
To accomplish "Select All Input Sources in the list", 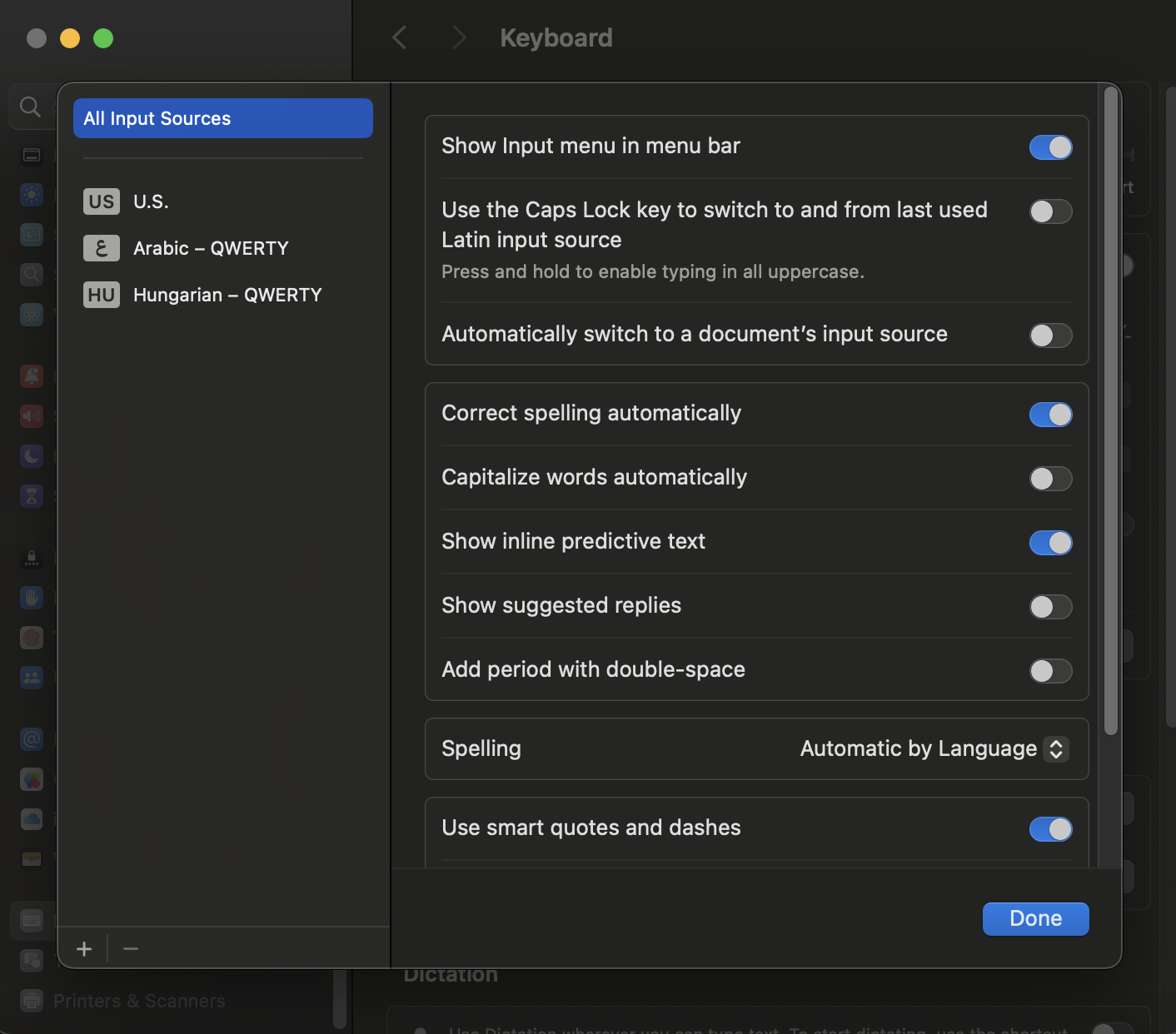I will 223,118.
